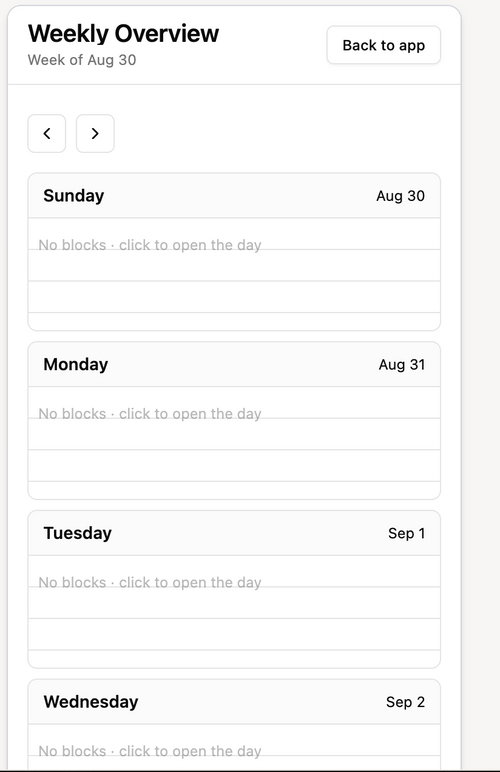Click the bottom empty row of Sunday card
500x772 pixels.
pyautogui.click(x=234, y=322)
